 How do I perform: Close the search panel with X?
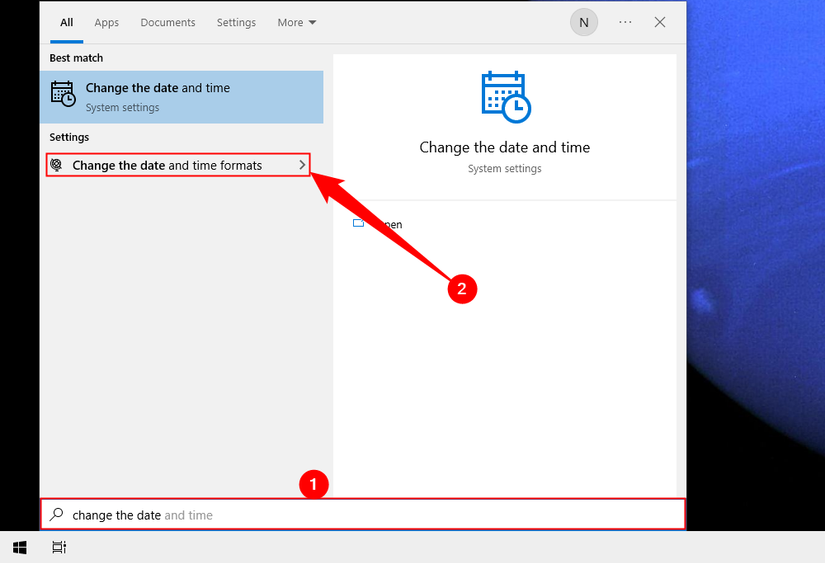[660, 22]
